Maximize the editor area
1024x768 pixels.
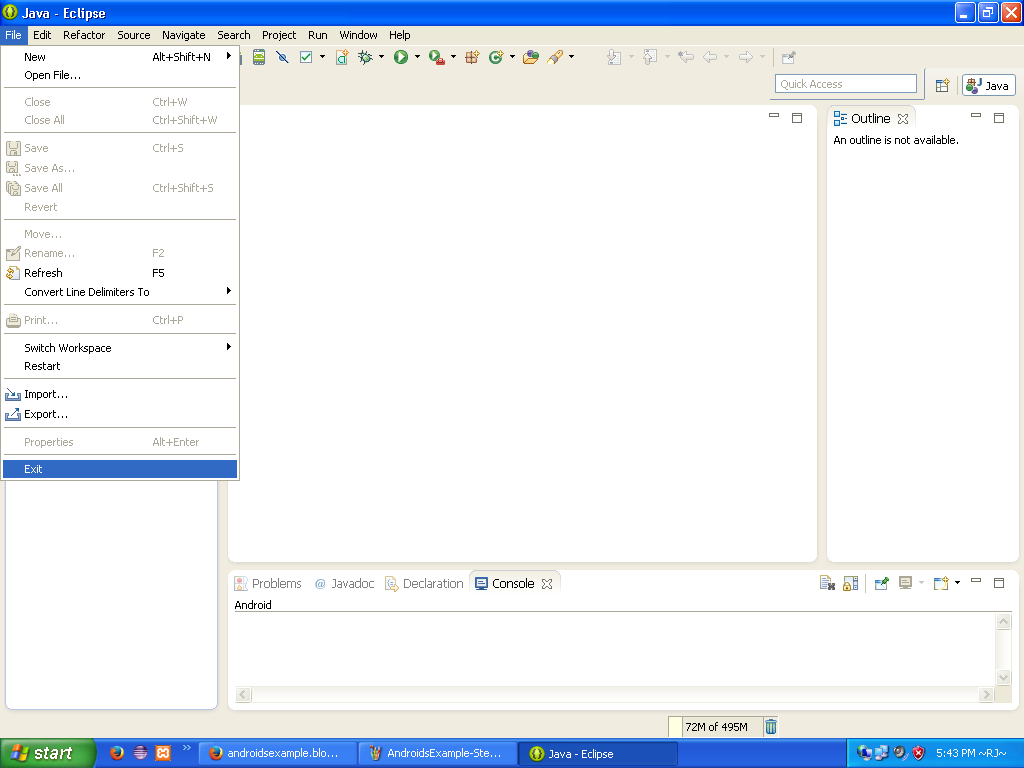tap(797, 118)
